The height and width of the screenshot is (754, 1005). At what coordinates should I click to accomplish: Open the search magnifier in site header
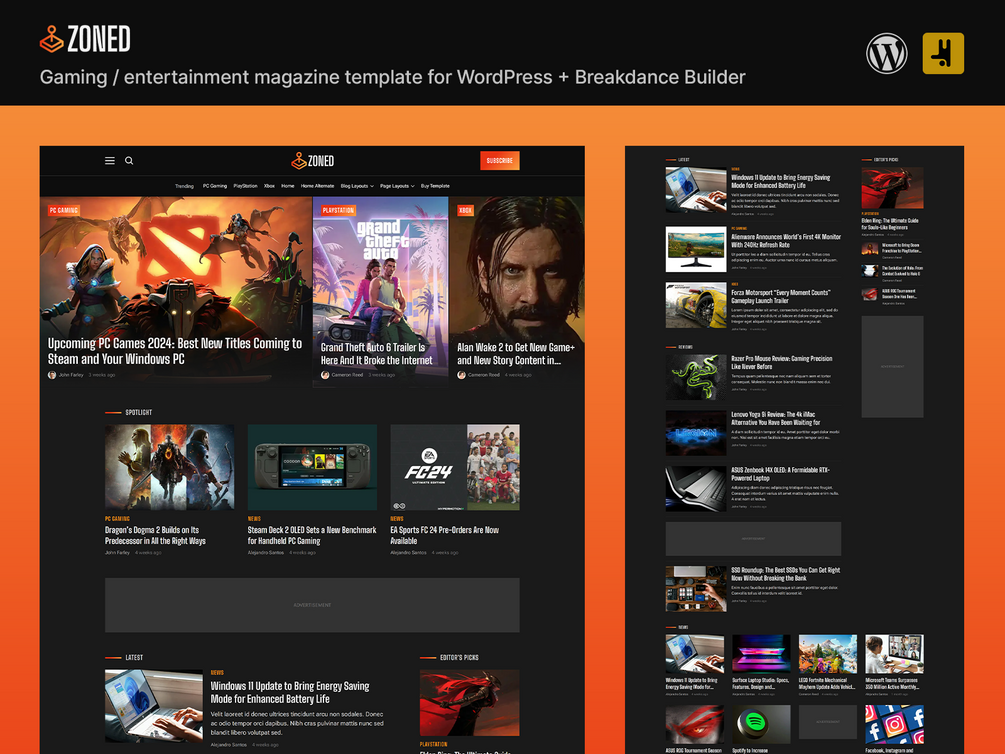129,161
